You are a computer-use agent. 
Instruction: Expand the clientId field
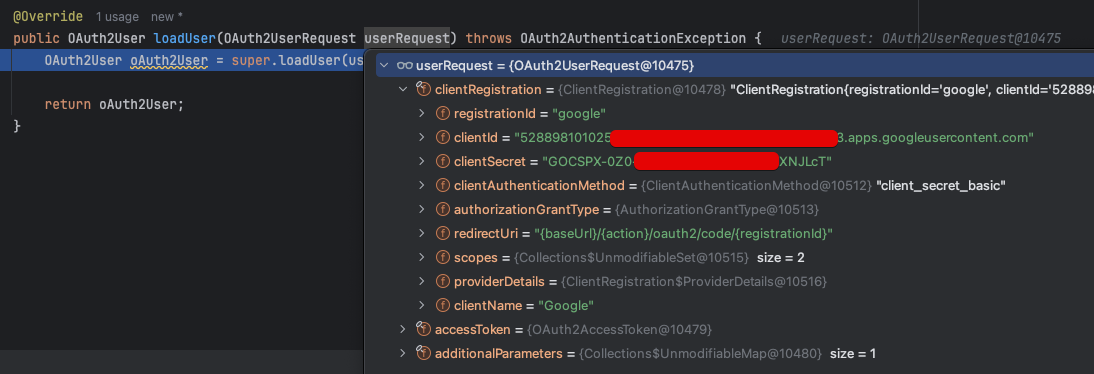pyautogui.click(x=421, y=137)
